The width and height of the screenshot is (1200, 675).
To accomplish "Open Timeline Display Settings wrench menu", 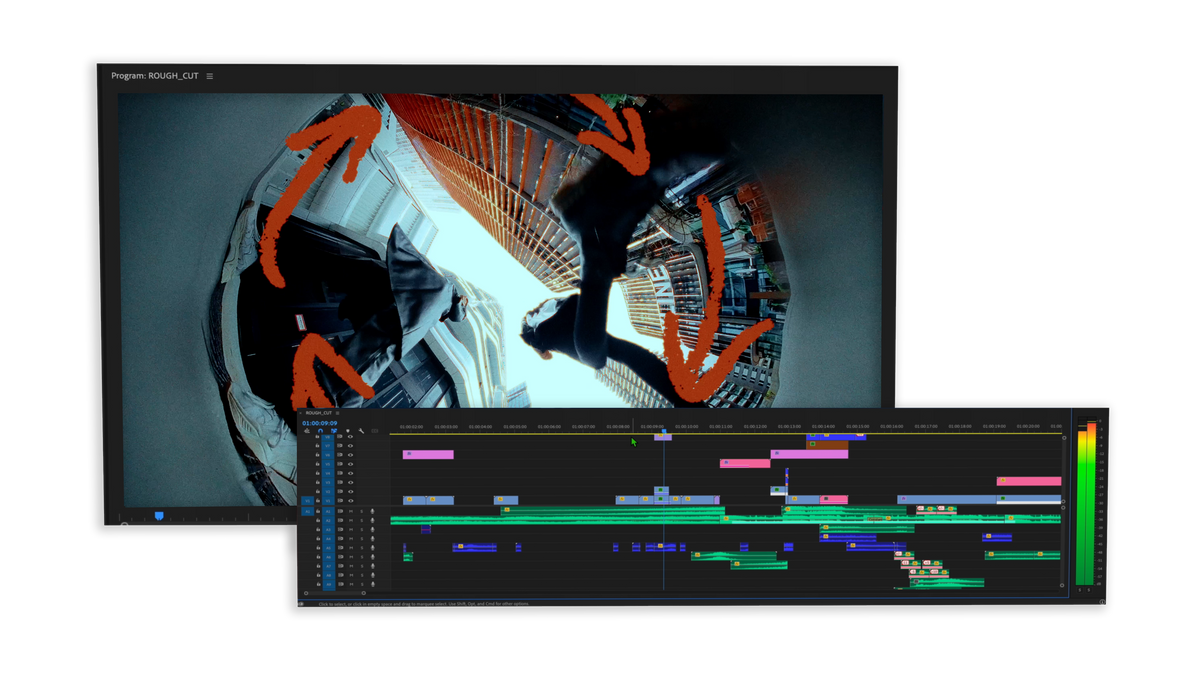I will [x=361, y=431].
